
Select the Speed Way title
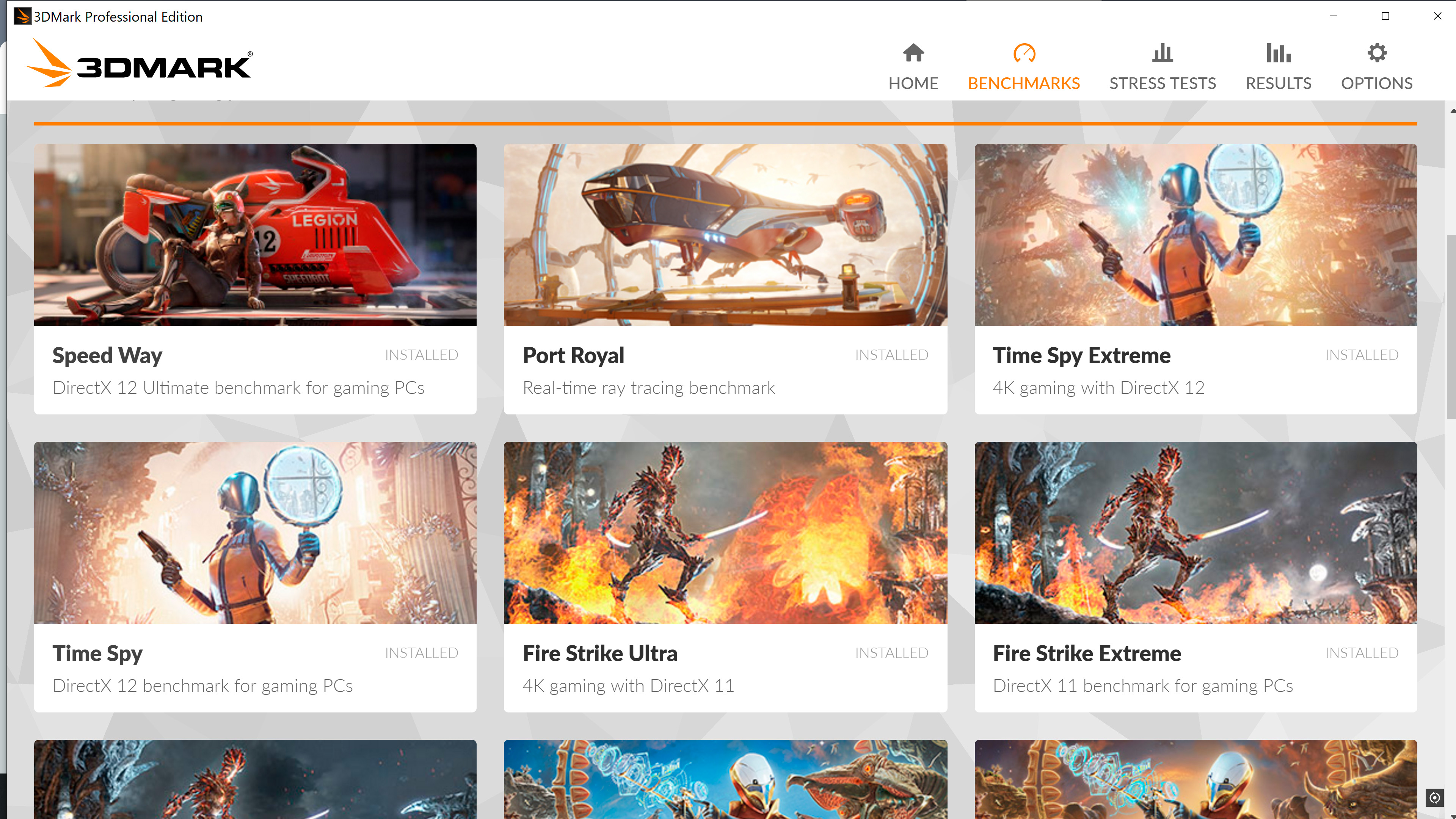(107, 356)
